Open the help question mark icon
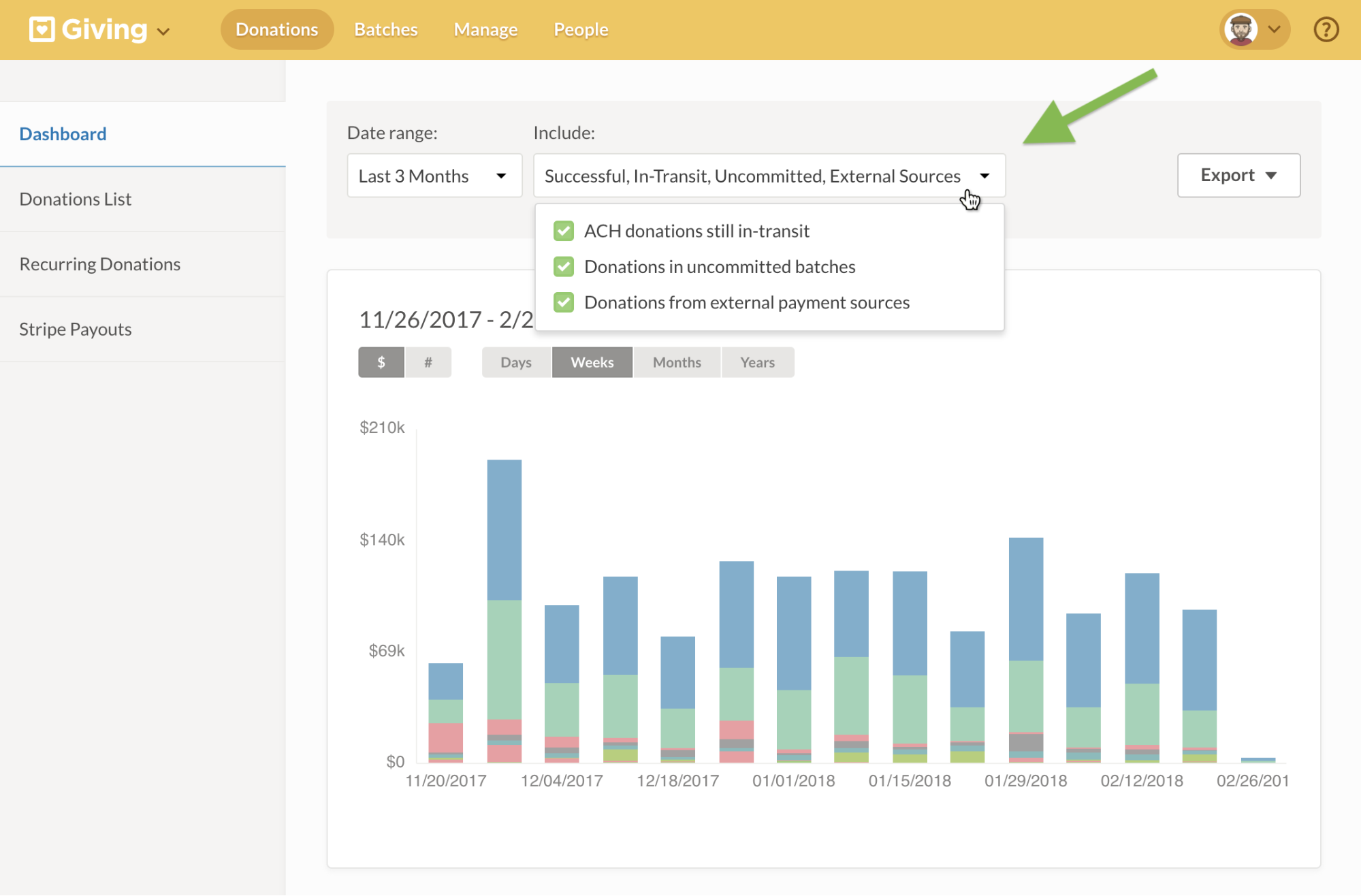The image size is (1361, 896). click(1326, 29)
